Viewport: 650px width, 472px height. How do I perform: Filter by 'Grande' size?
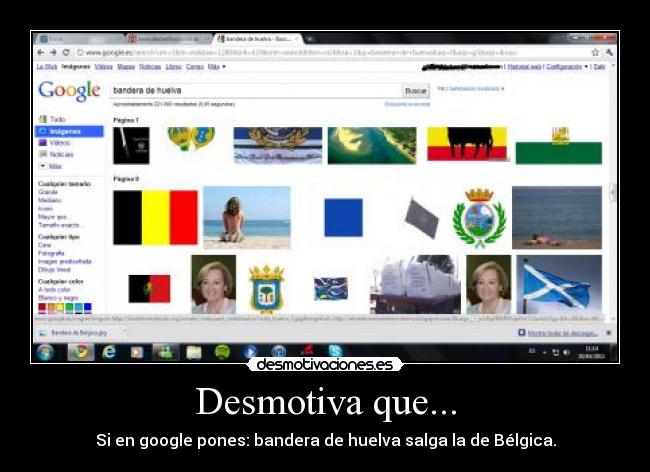click(x=48, y=192)
